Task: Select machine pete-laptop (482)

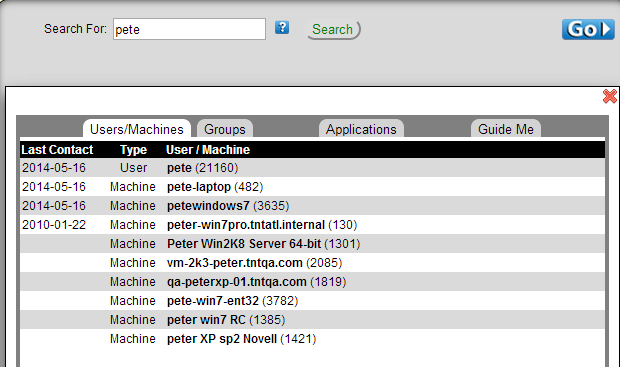Action: pos(215,187)
